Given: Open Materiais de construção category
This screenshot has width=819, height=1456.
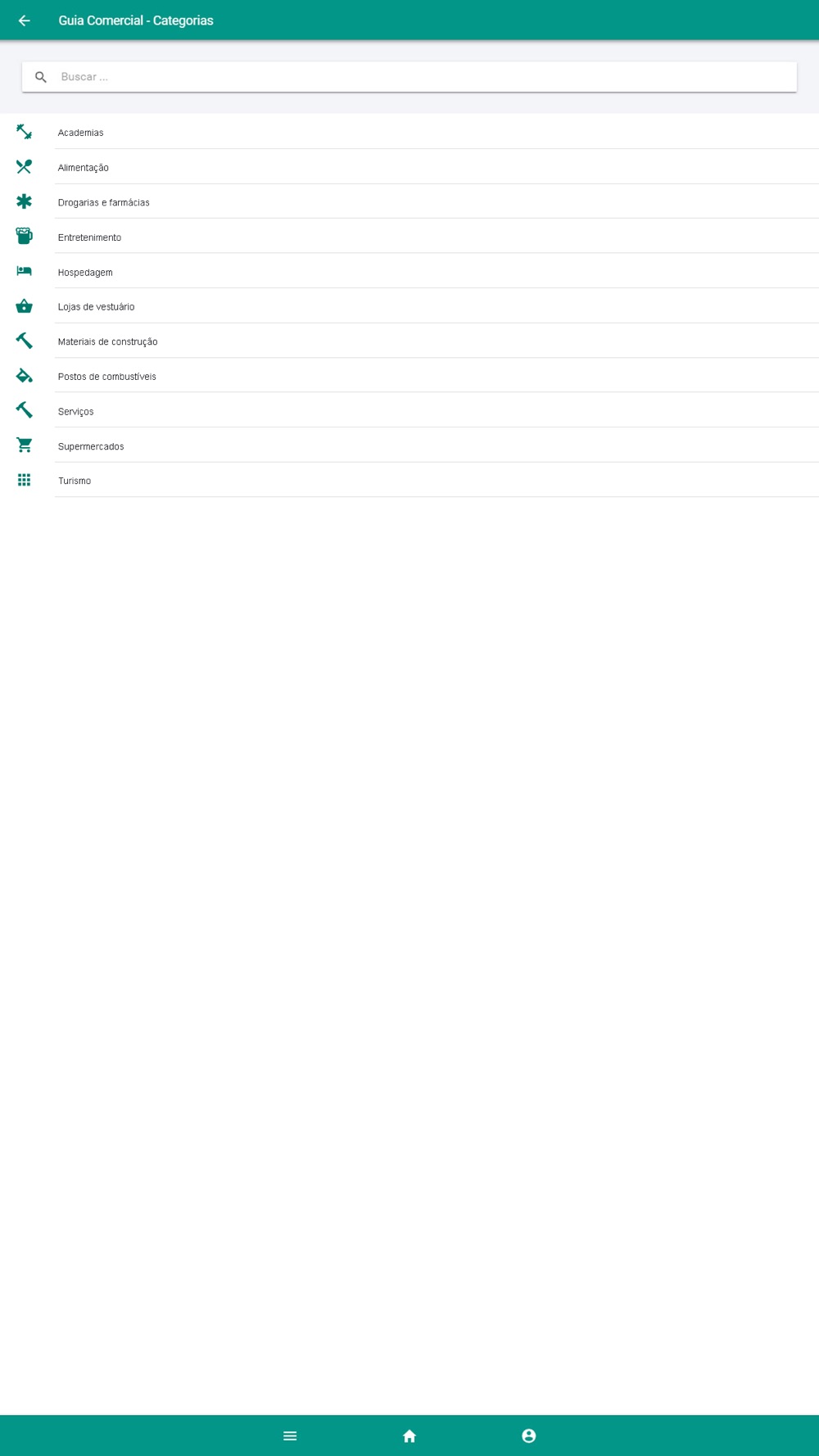Looking at the screenshot, I should [x=409, y=341].
